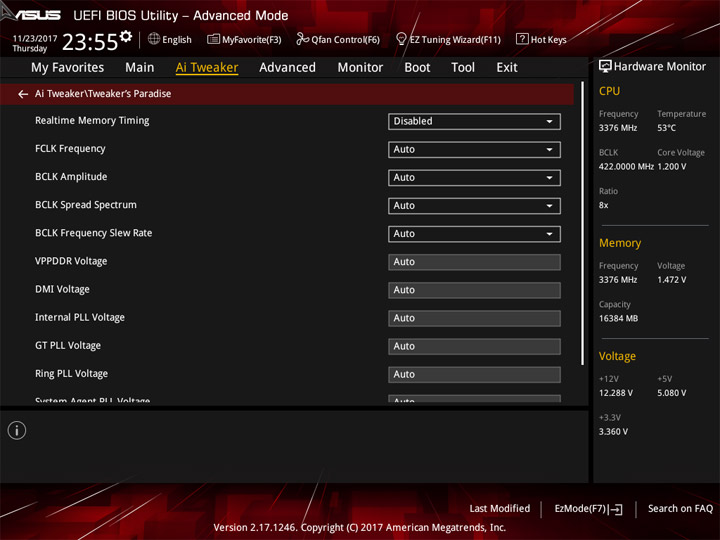Click the FCLK Frequency label
This screenshot has width=720, height=540.
coord(70,149)
